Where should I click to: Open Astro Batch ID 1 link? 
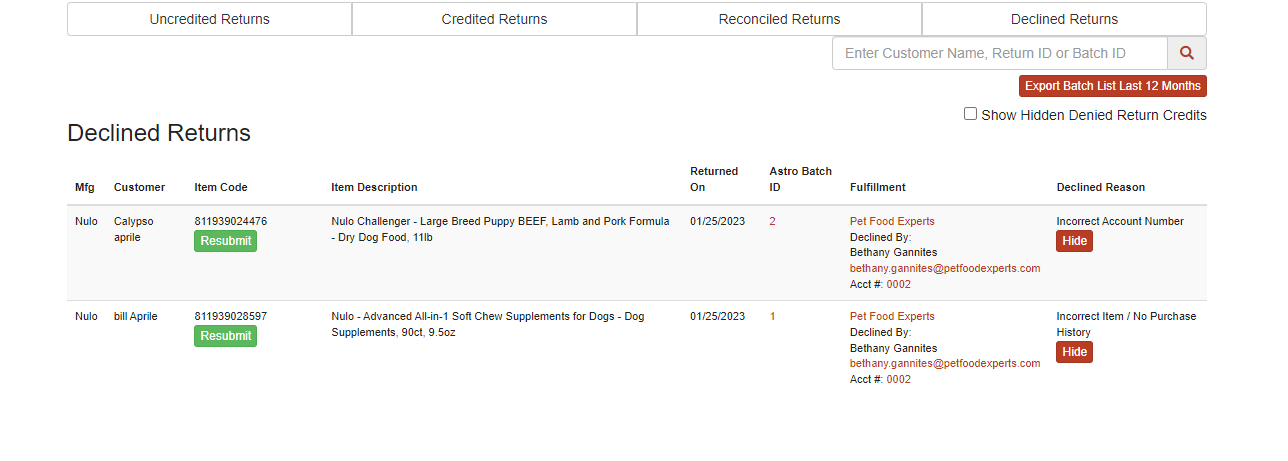tap(772, 317)
